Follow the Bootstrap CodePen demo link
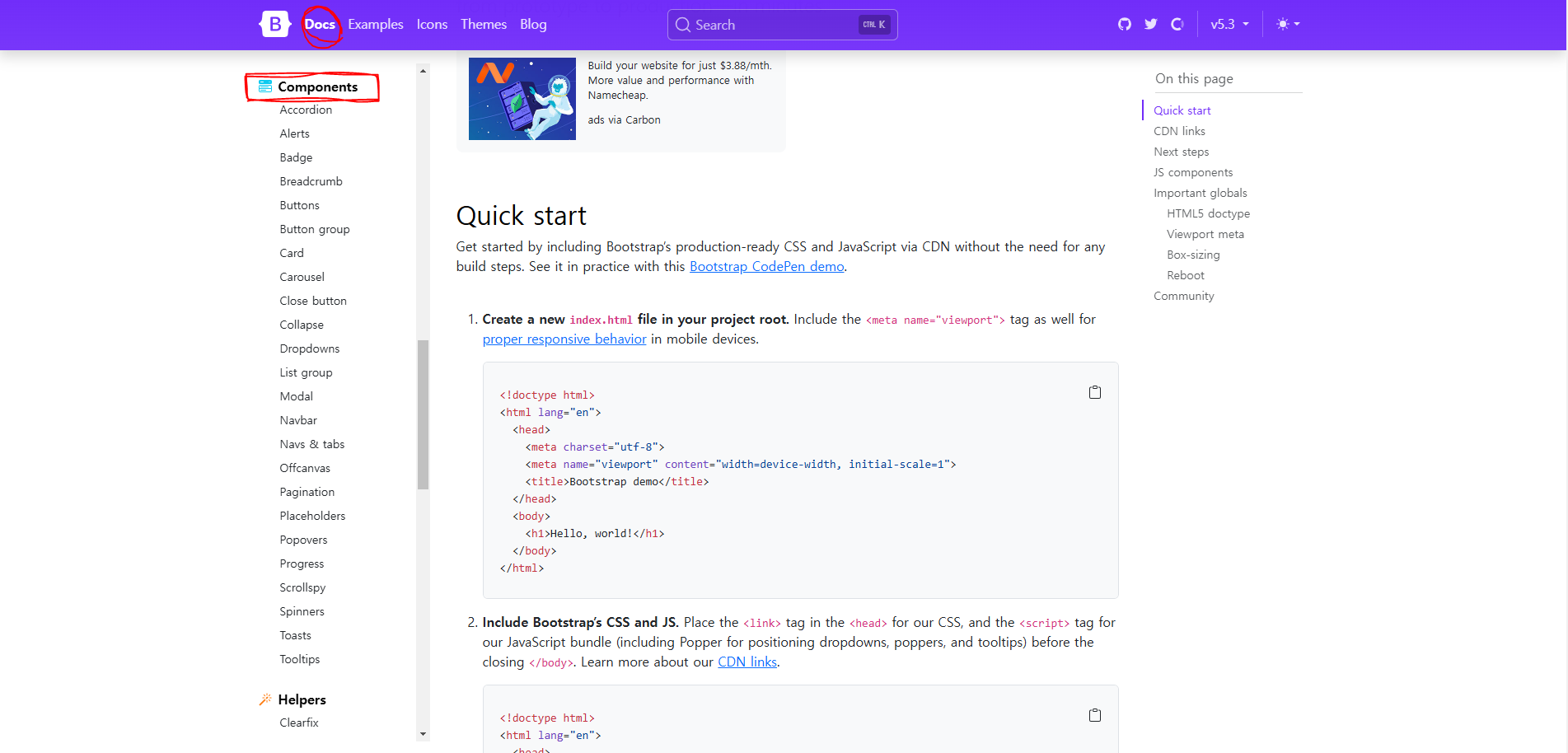 (767, 267)
